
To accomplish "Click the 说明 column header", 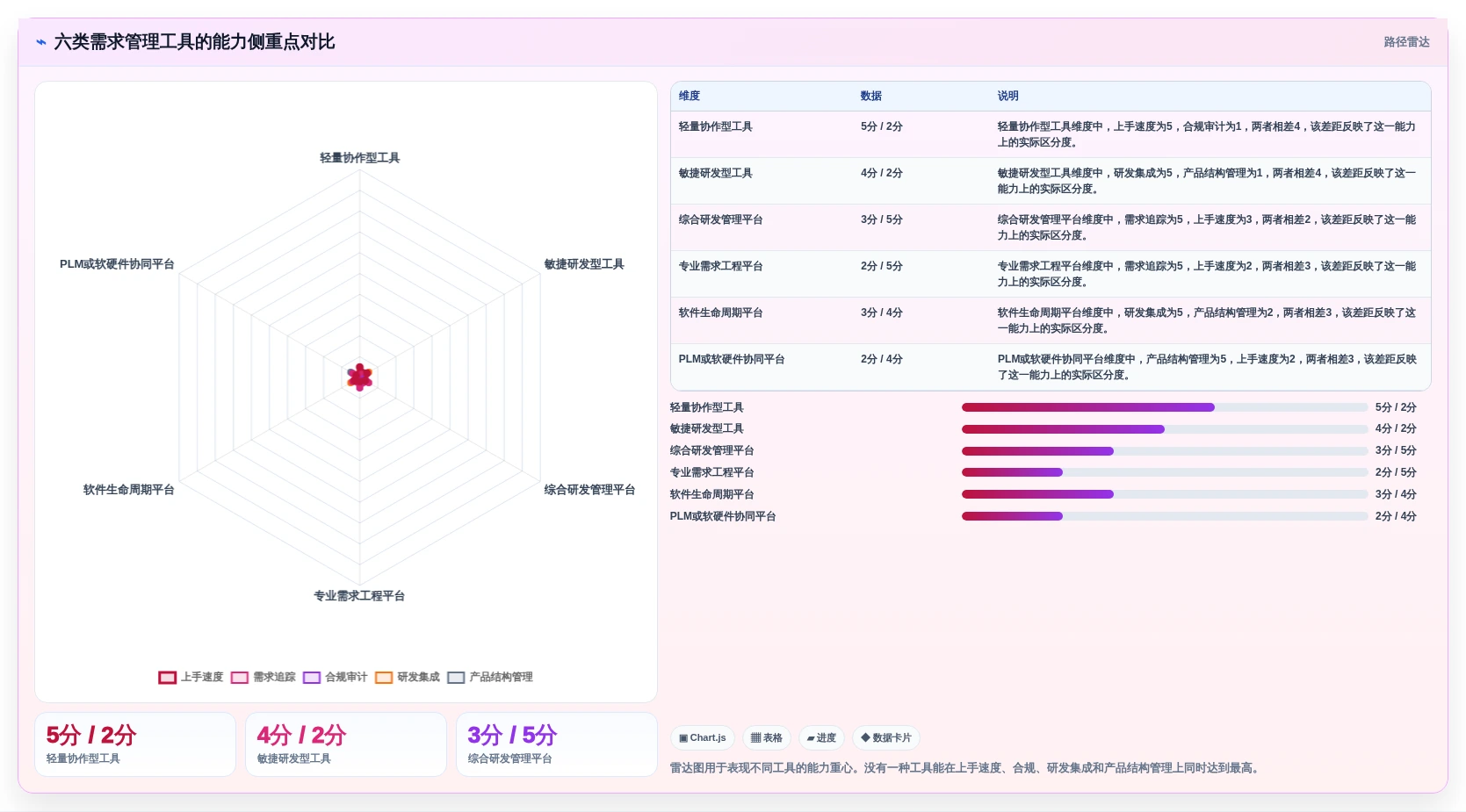I will [x=1008, y=97].
